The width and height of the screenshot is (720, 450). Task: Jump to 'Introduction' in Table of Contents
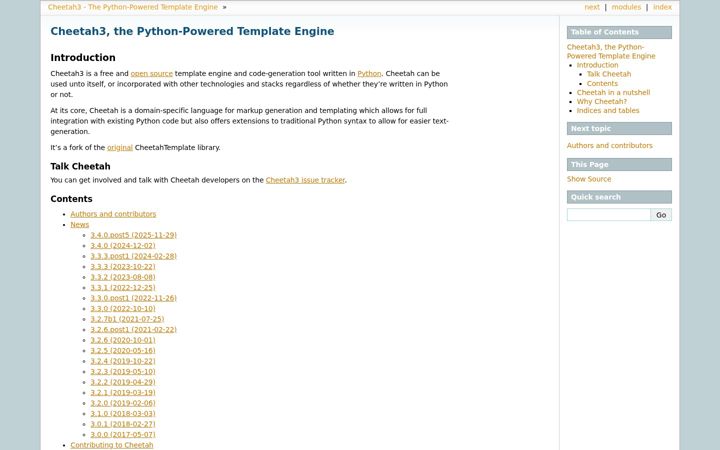coord(597,65)
